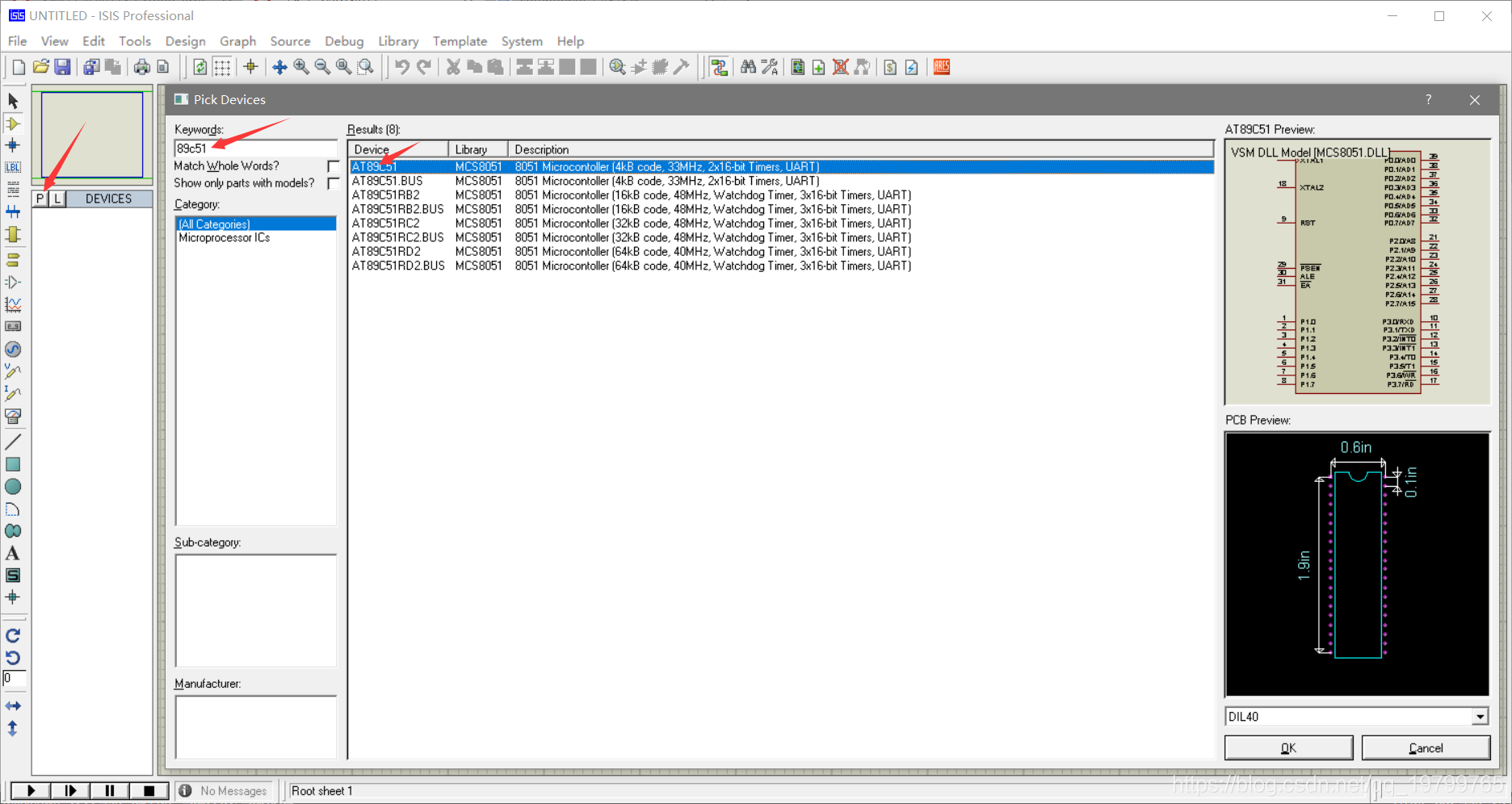Click the horizontal mirror (X-flip) icon
This screenshot has width=1512, height=804.
pos(13,706)
